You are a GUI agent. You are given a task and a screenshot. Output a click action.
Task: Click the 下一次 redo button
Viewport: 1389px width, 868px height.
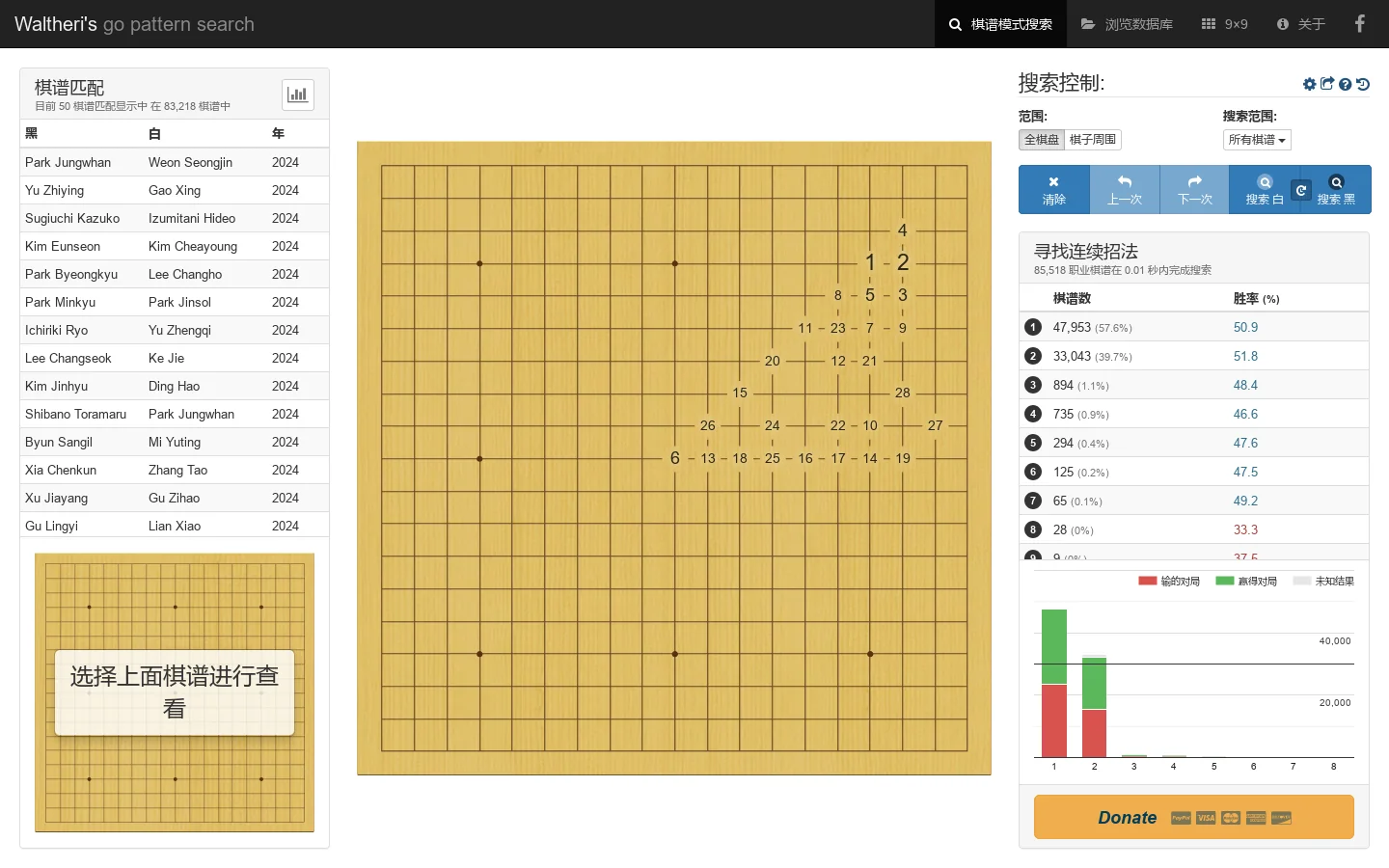coord(1194,190)
